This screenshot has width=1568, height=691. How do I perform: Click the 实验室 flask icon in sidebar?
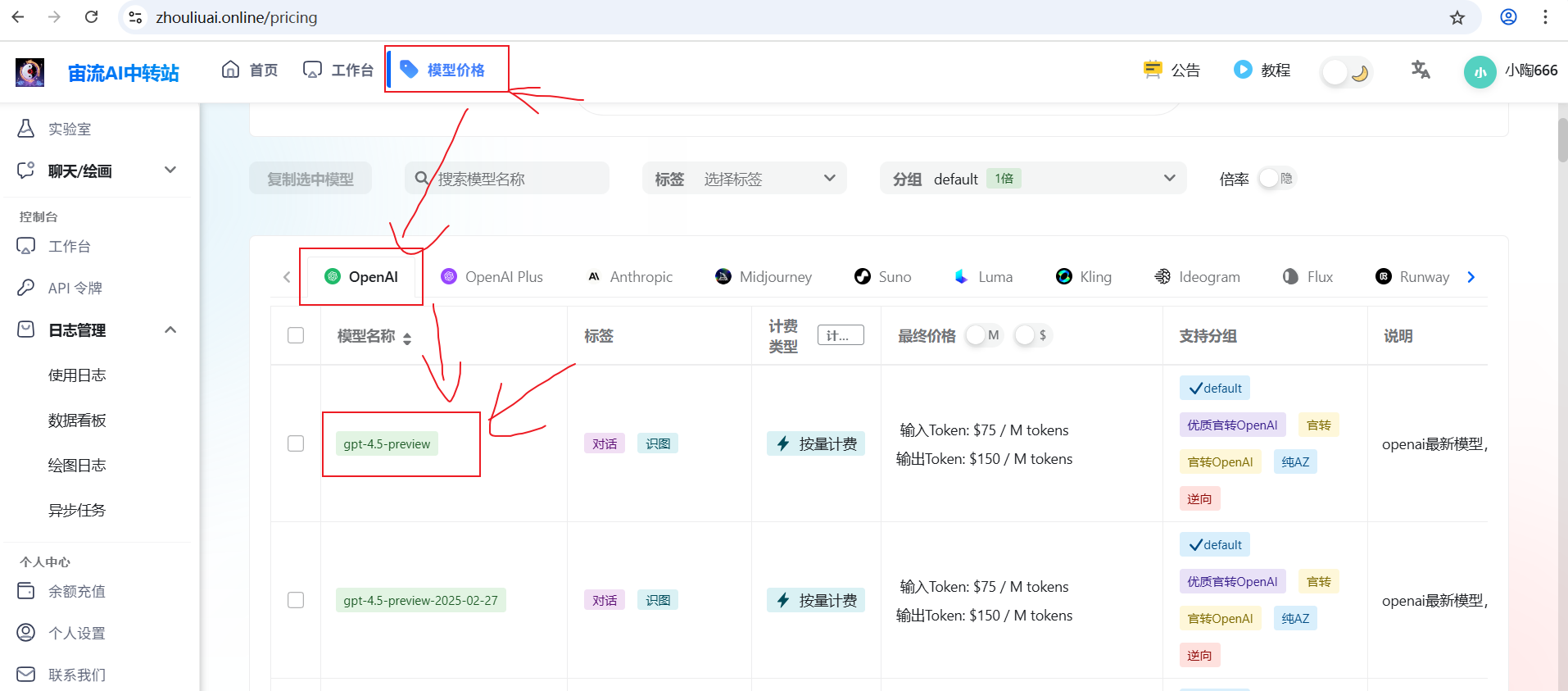26,129
